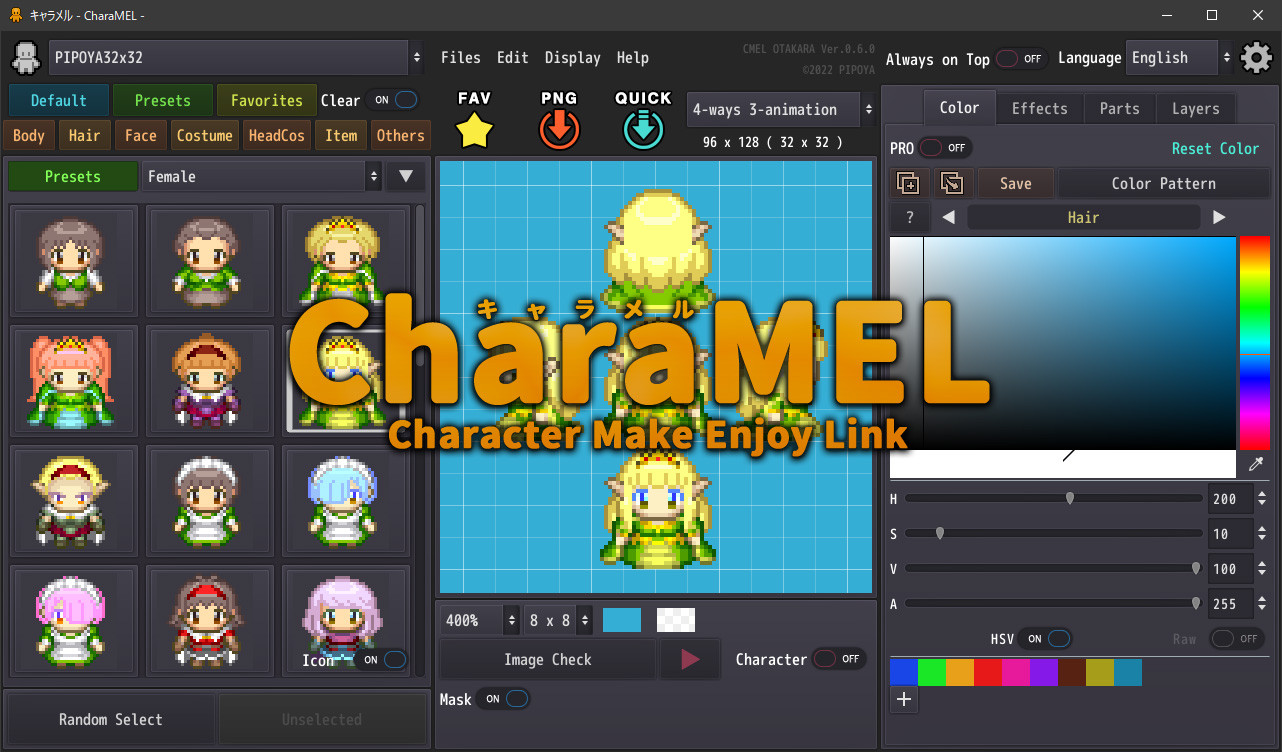
Task: Pick the purple color swatch in palette
Action: point(1044,672)
